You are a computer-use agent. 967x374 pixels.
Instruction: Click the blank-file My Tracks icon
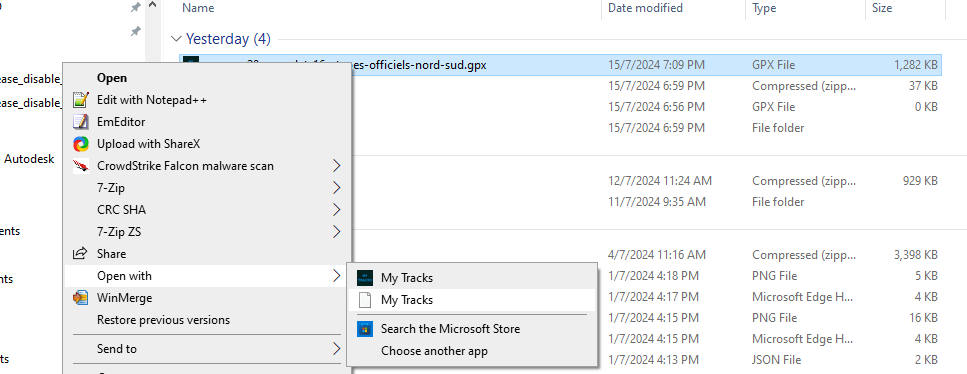tap(365, 300)
